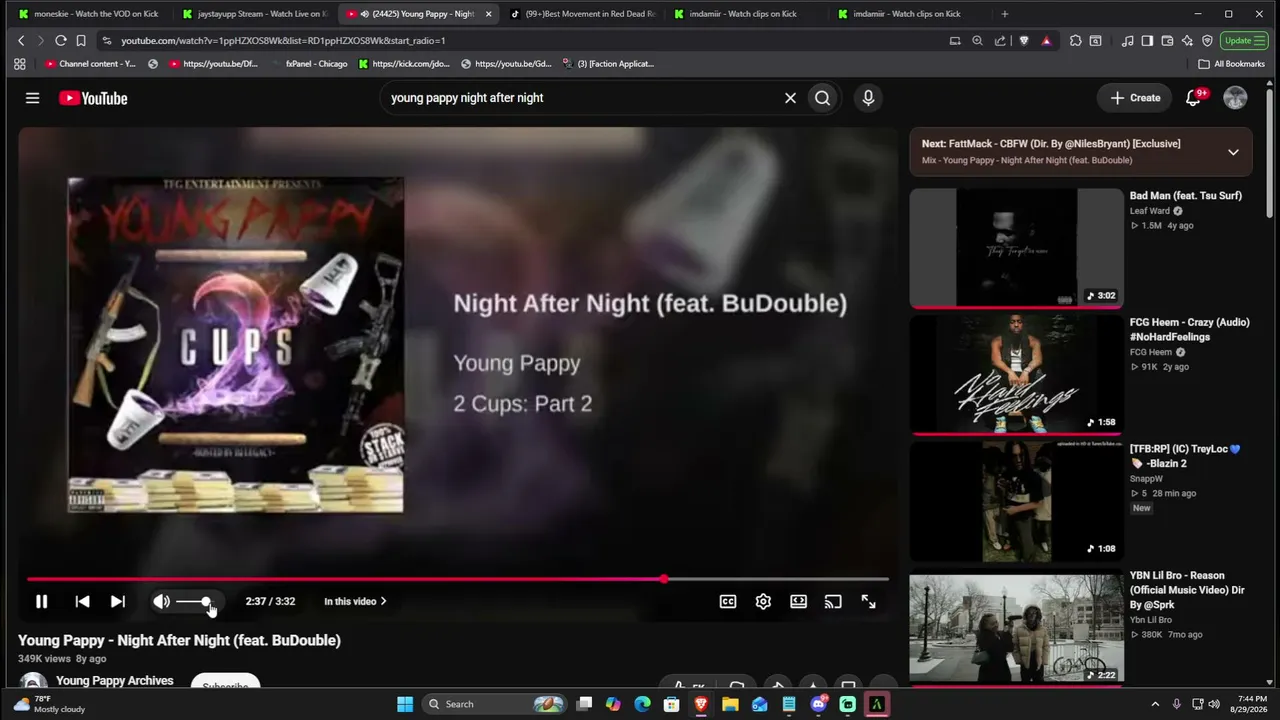Open File Explorer from the taskbar
The height and width of the screenshot is (720, 1280).
point(730,704)
